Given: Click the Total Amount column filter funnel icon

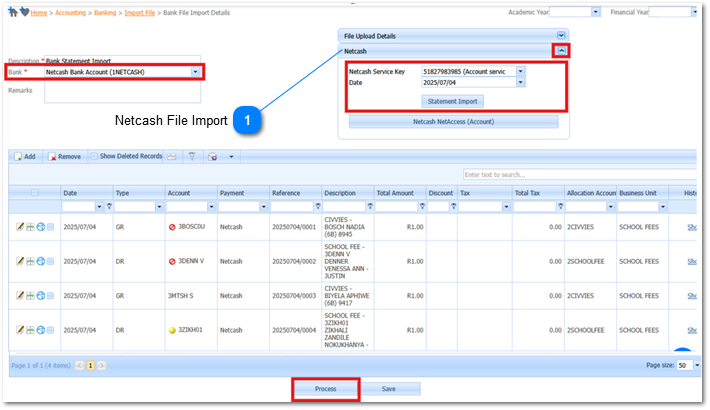Looking at the screenshot, I should [422, 207].
